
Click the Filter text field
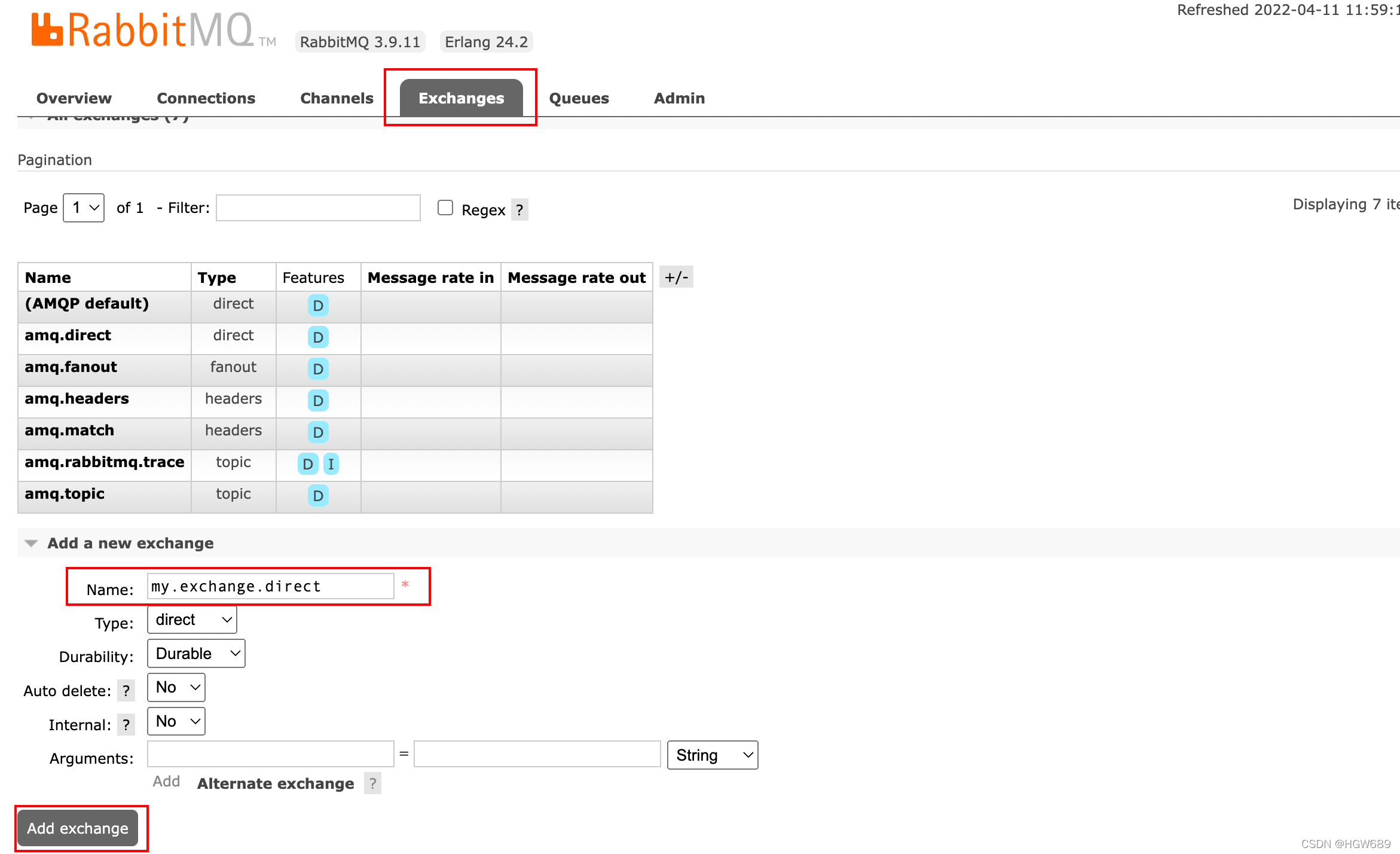pos(318,208)
